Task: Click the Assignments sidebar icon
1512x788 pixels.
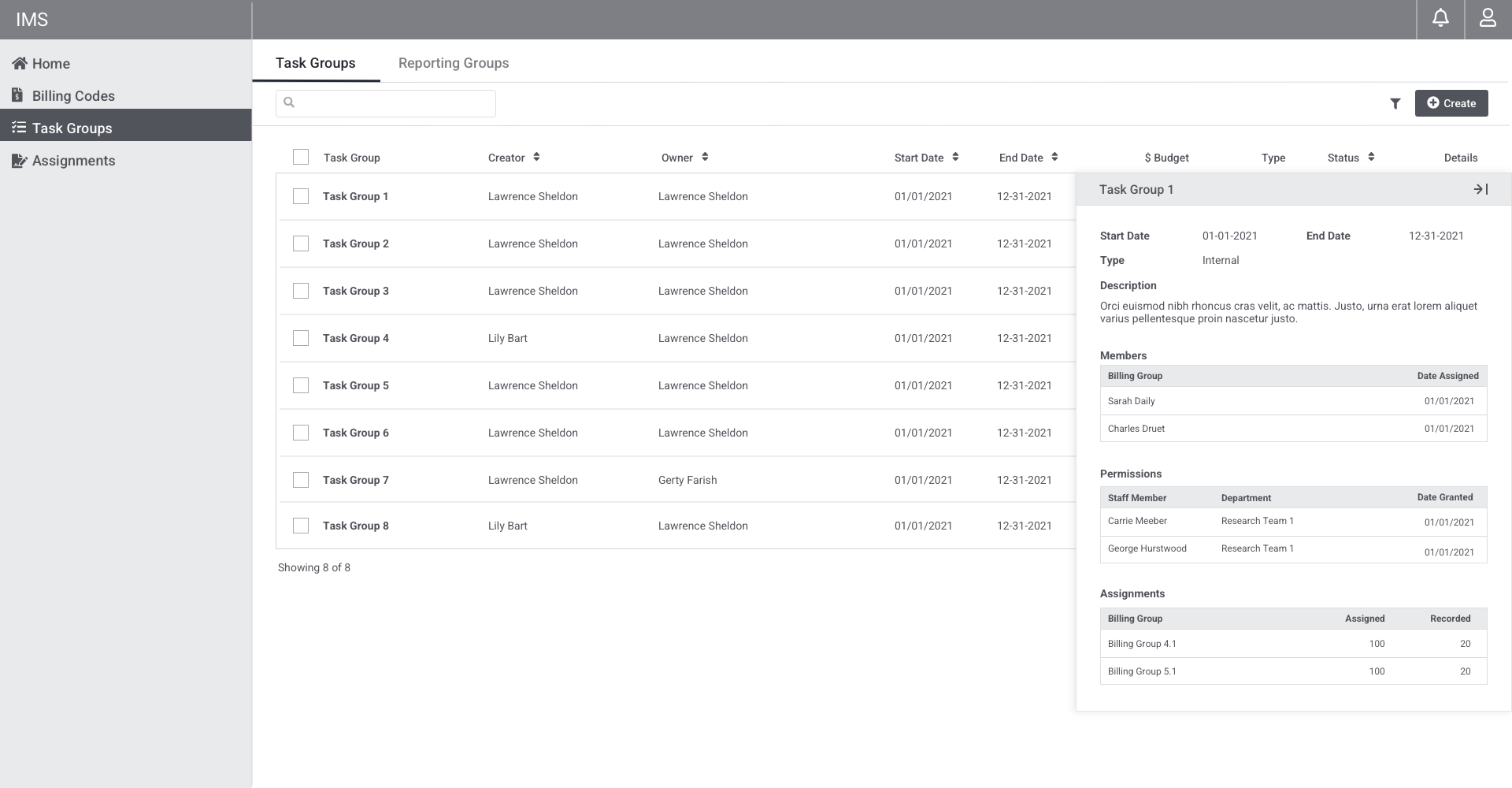Action: coord(19,161)
